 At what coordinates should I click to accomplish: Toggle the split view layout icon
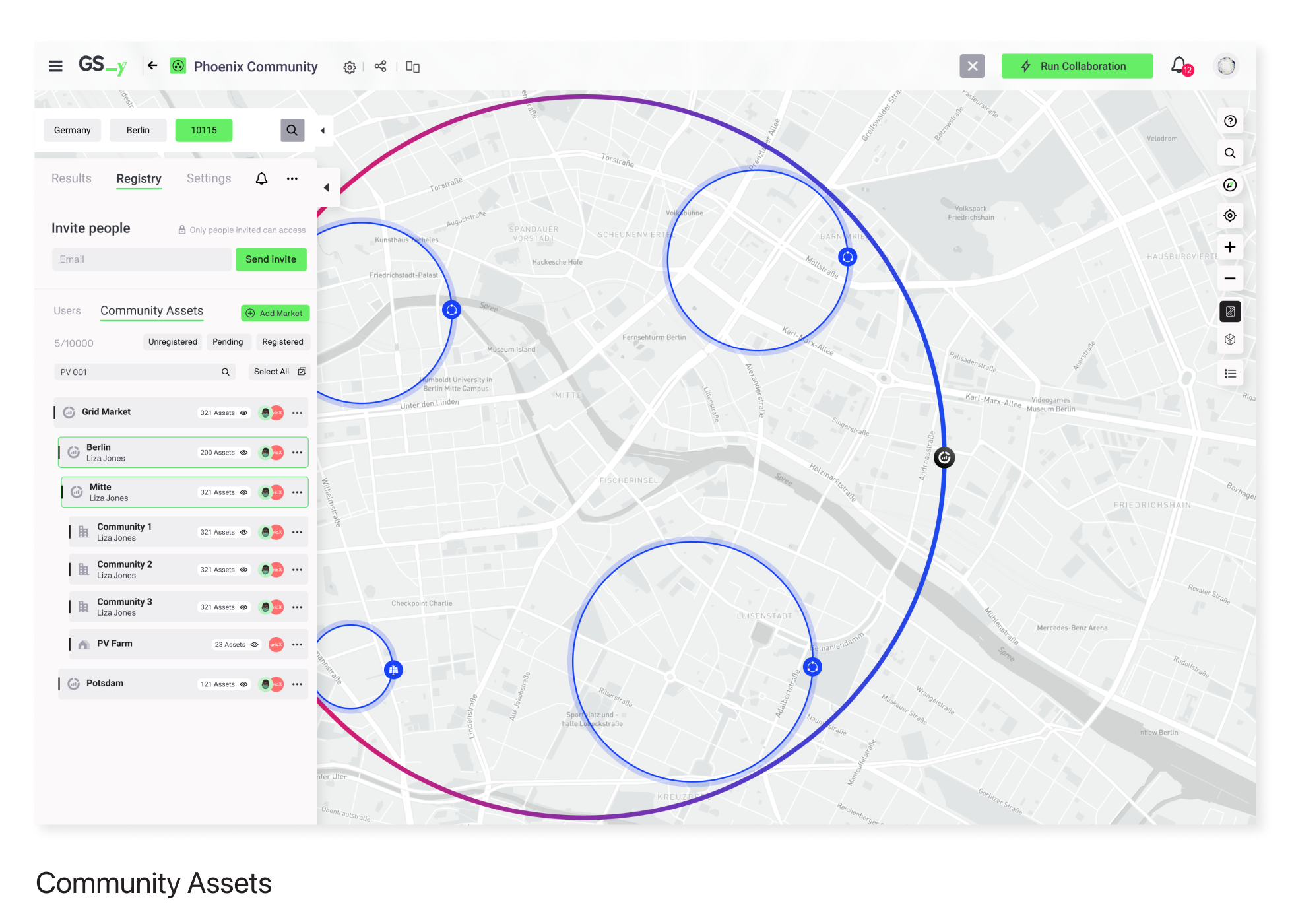pyautogui.click(x=413, y=67)
